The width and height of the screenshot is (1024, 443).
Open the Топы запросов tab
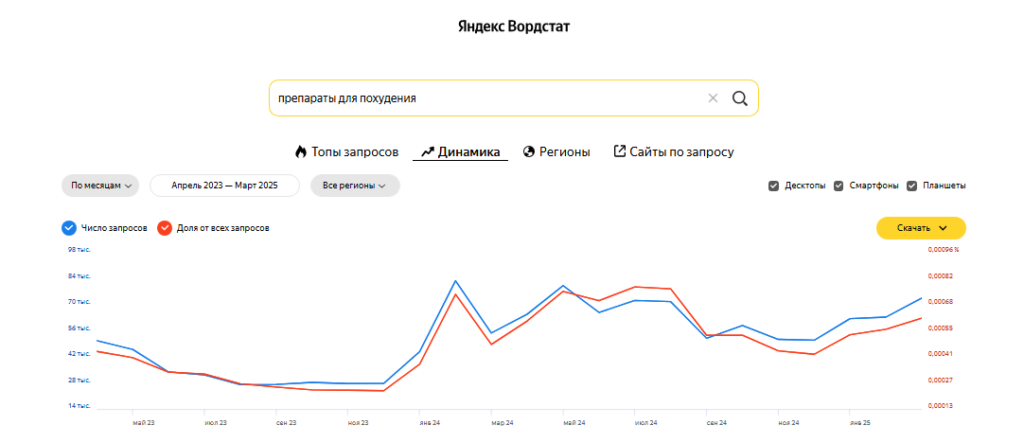click(347, 152)
